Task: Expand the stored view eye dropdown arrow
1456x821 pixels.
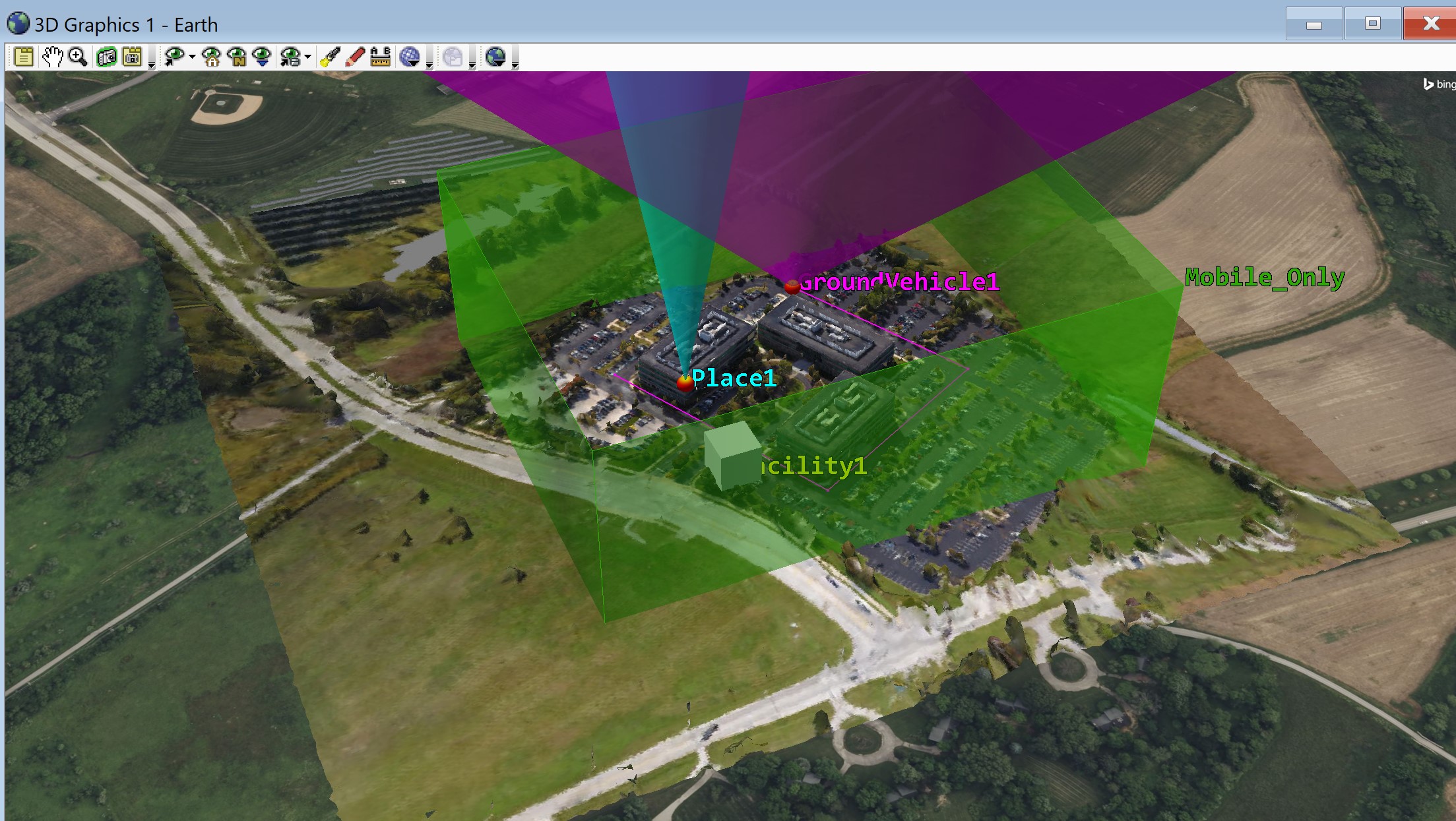Action: tap(308, 57)
